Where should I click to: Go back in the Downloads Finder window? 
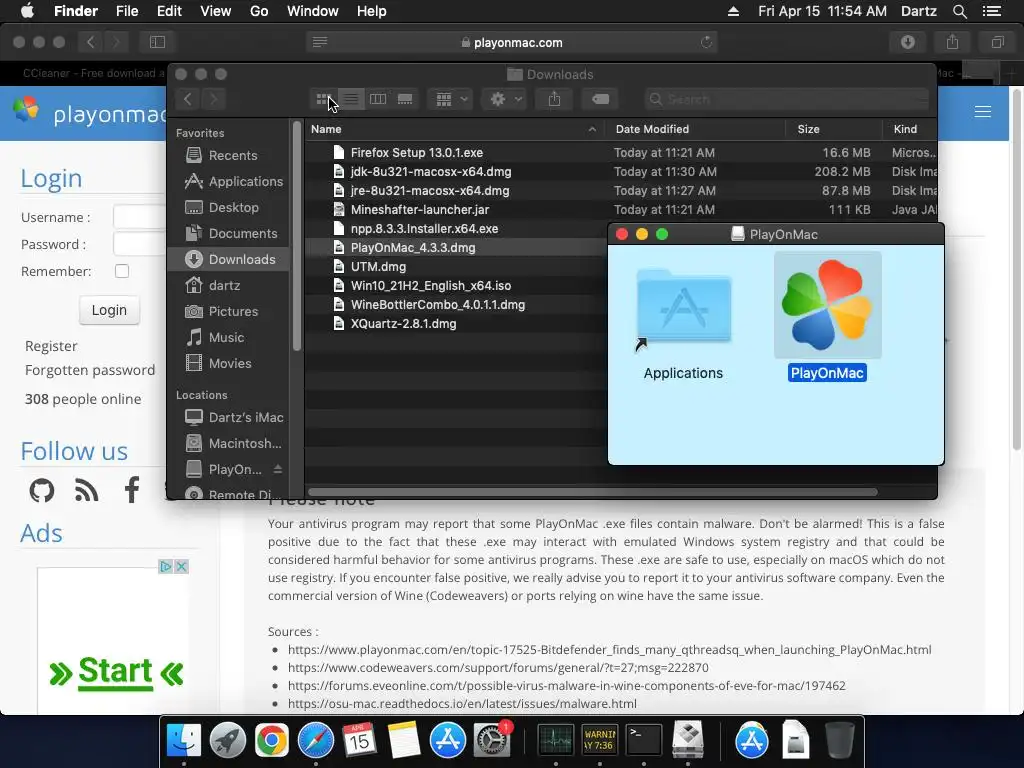click(x=188, y=99)
